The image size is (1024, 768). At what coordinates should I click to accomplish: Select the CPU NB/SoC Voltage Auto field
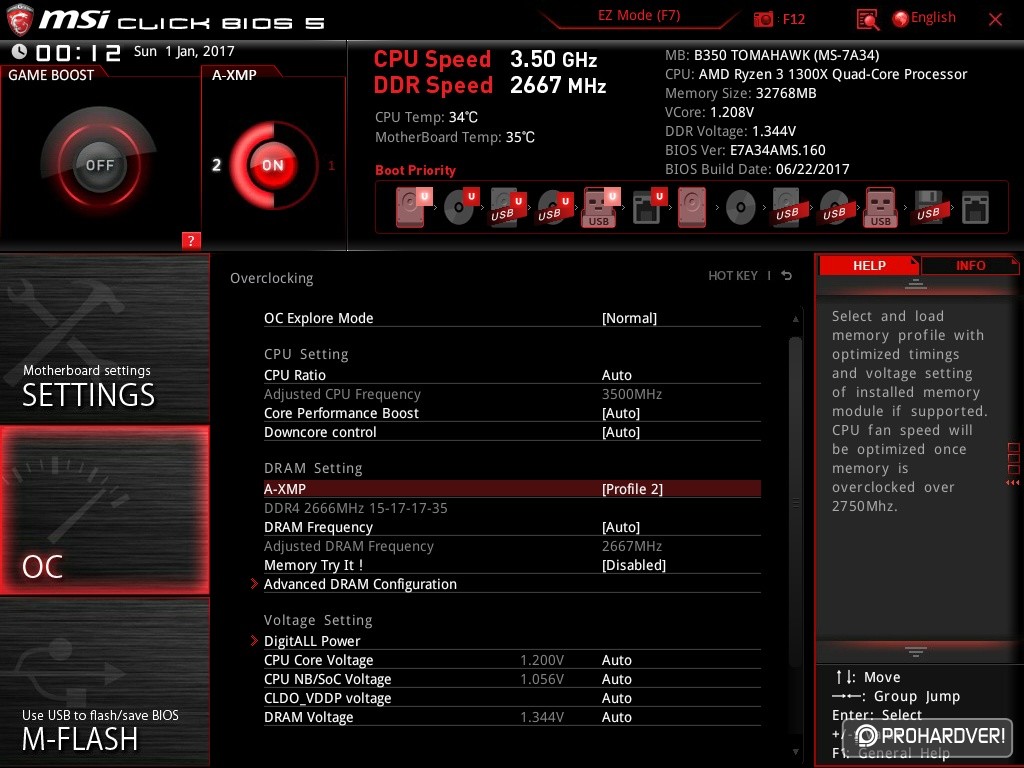[616, 679]
